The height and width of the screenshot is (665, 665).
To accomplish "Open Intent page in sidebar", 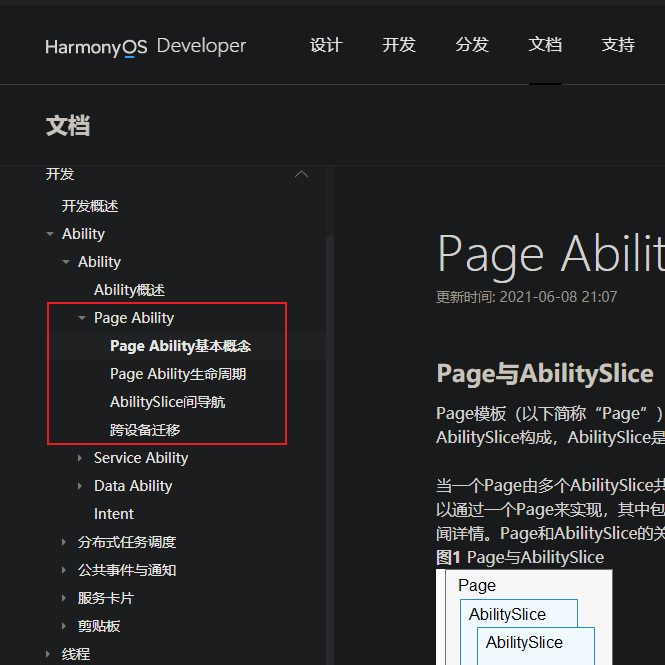I will pyautogui.click(x=114, y=514).
